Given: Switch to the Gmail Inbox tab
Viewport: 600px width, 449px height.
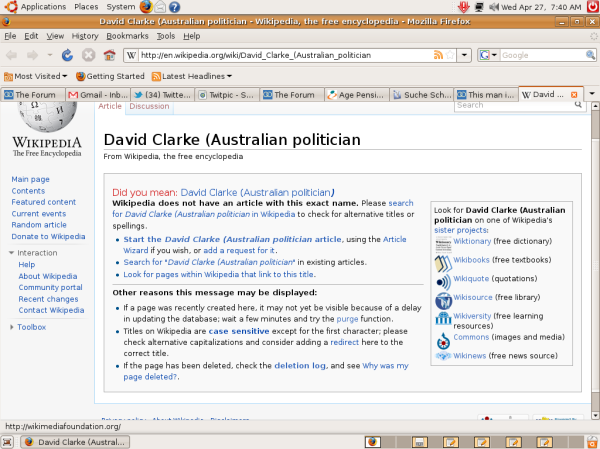Looking at the screenshot, I should pos(98,95).
